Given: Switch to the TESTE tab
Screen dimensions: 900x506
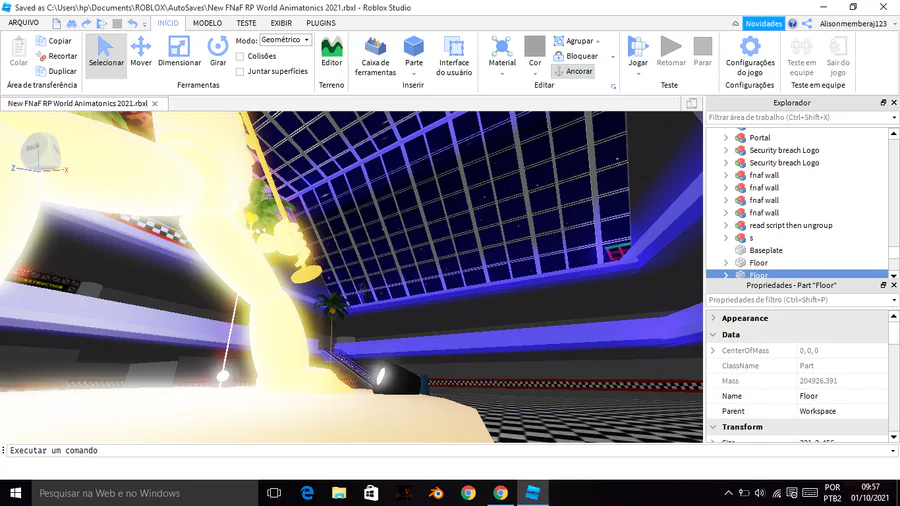Looking at the screenshot, I should (246, 23).
